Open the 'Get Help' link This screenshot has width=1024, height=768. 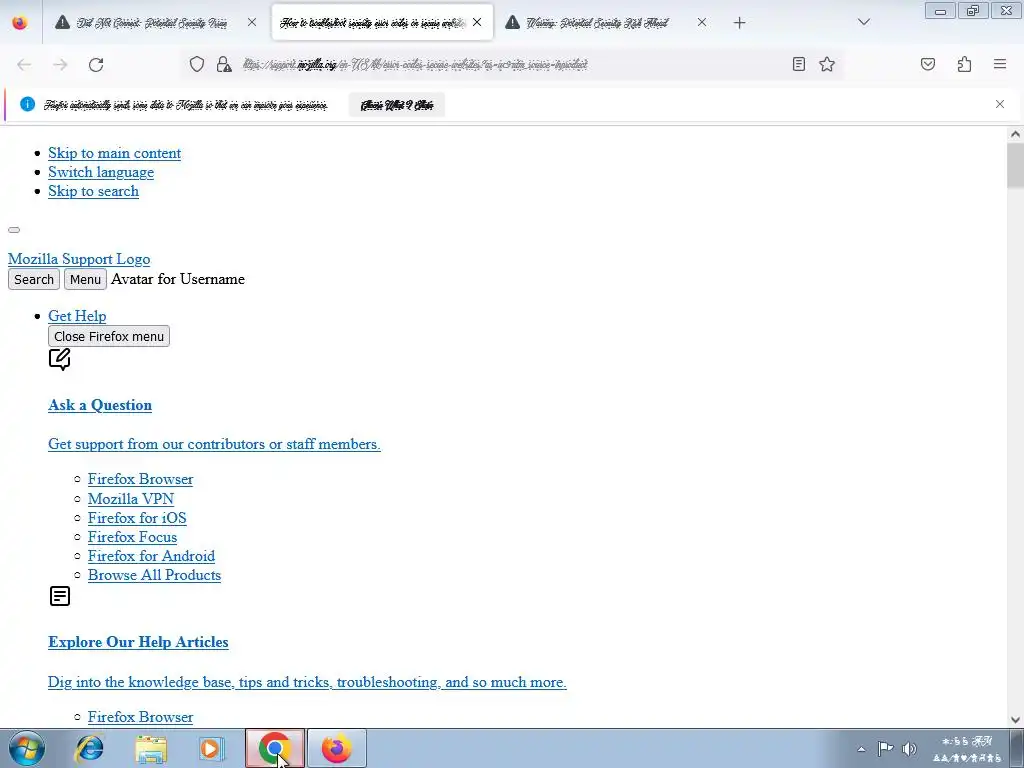click(77, 316)
